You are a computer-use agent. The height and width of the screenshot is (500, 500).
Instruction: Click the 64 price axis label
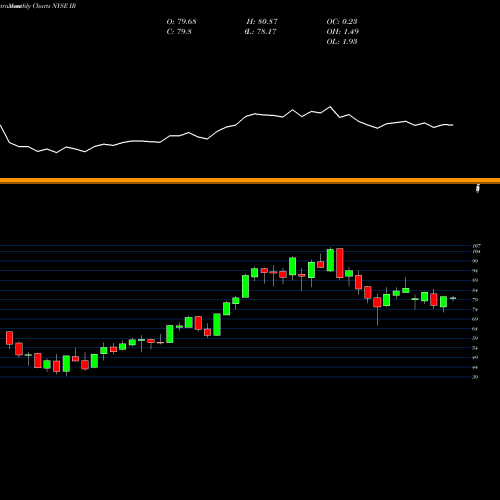point(476,329)
